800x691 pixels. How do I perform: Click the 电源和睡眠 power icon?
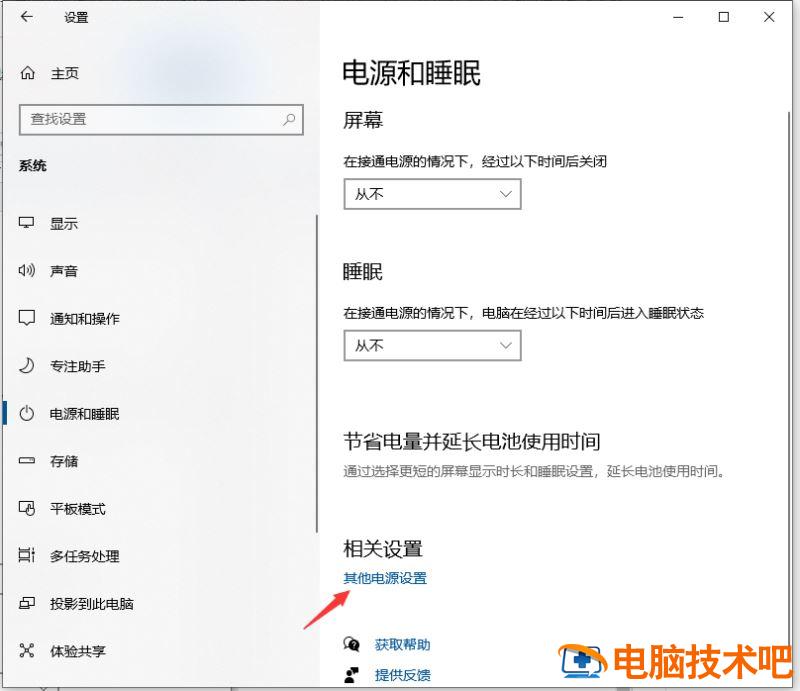coord(24,413)
